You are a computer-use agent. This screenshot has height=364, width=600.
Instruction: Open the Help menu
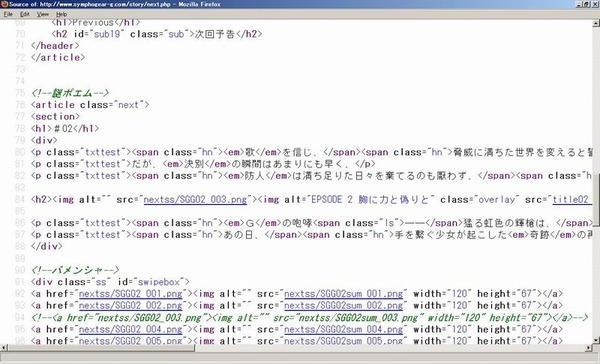click(61, 14)
